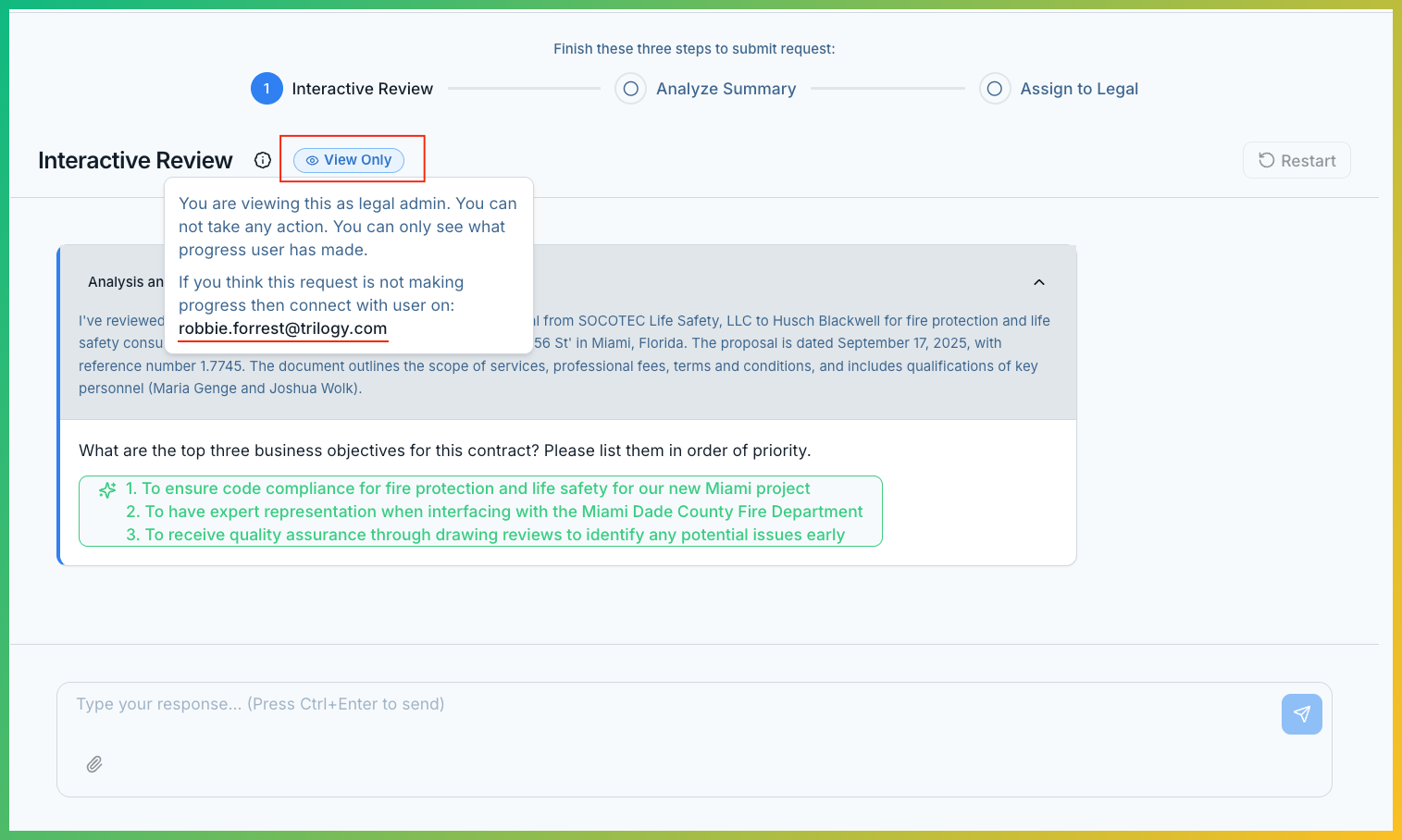Collapse the analysis card with the chevron
Viewport: 1402px width, 840px height.
[1038, 282]
